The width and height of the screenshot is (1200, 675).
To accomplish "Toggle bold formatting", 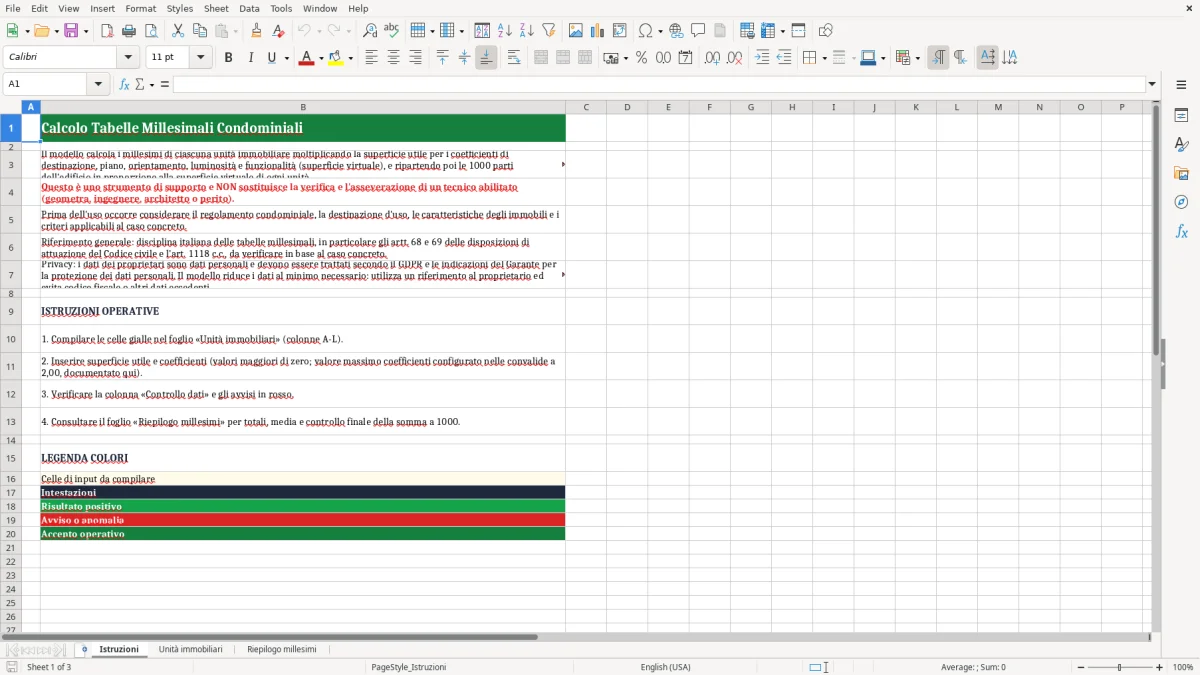I will point(228,58).
